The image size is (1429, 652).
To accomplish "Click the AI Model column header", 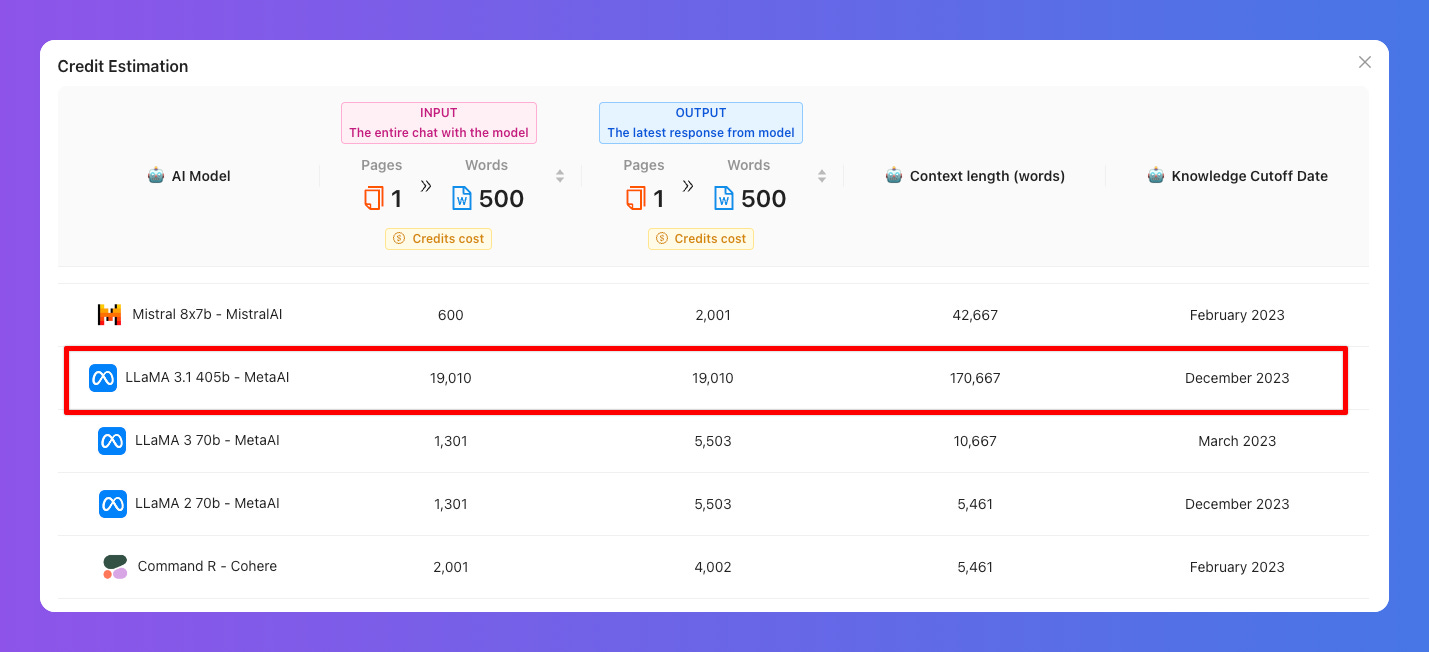I will coord(201,176).
